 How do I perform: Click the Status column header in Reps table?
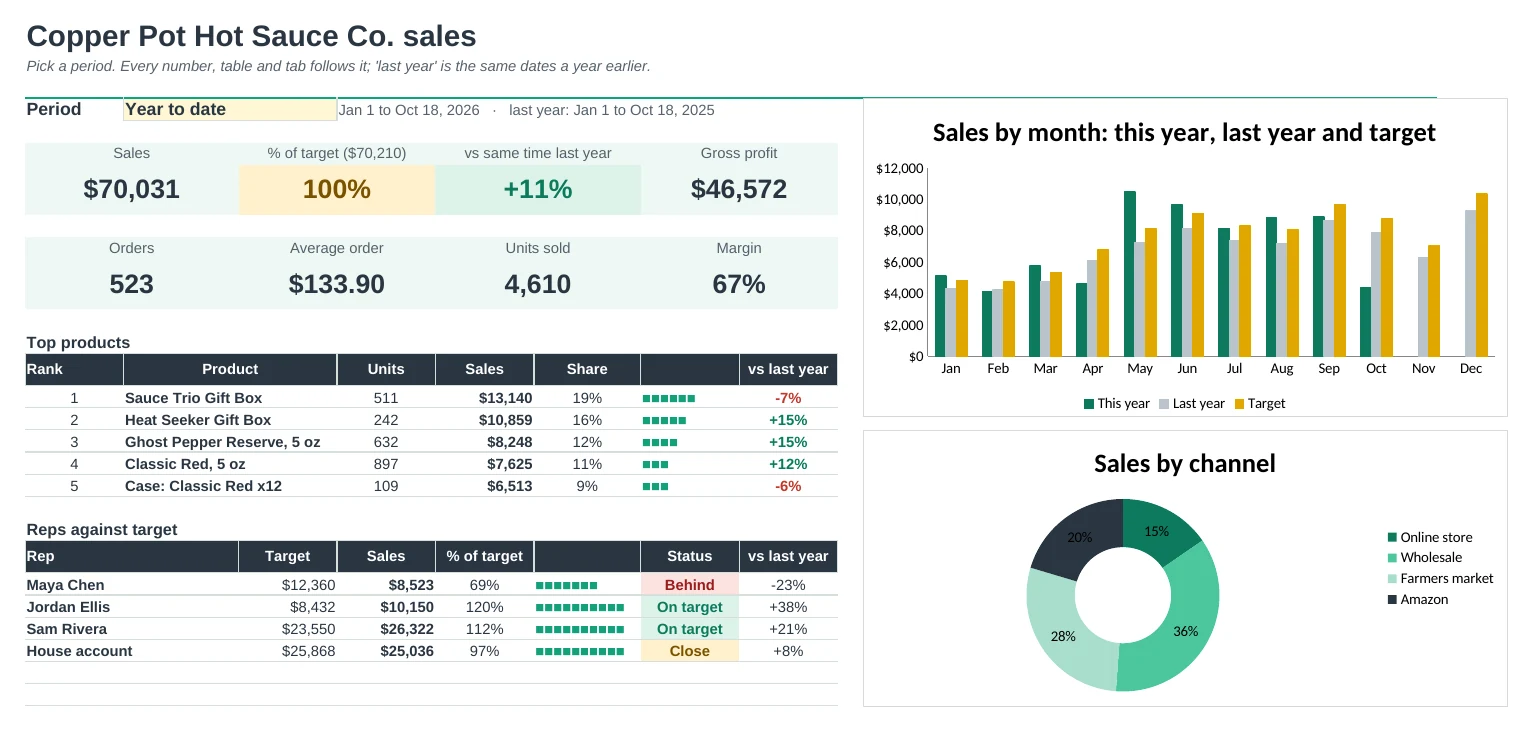tap(690, 556)
